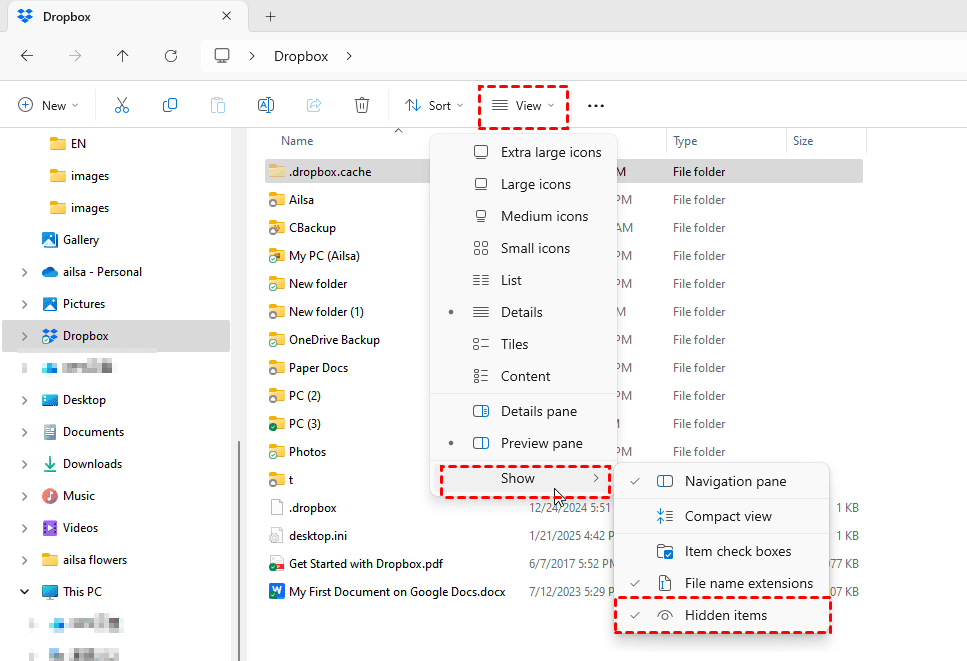This screenshot has height=661, width=967.
Task: Click the Delete trash can icon
Action: (x=362, y=105)
